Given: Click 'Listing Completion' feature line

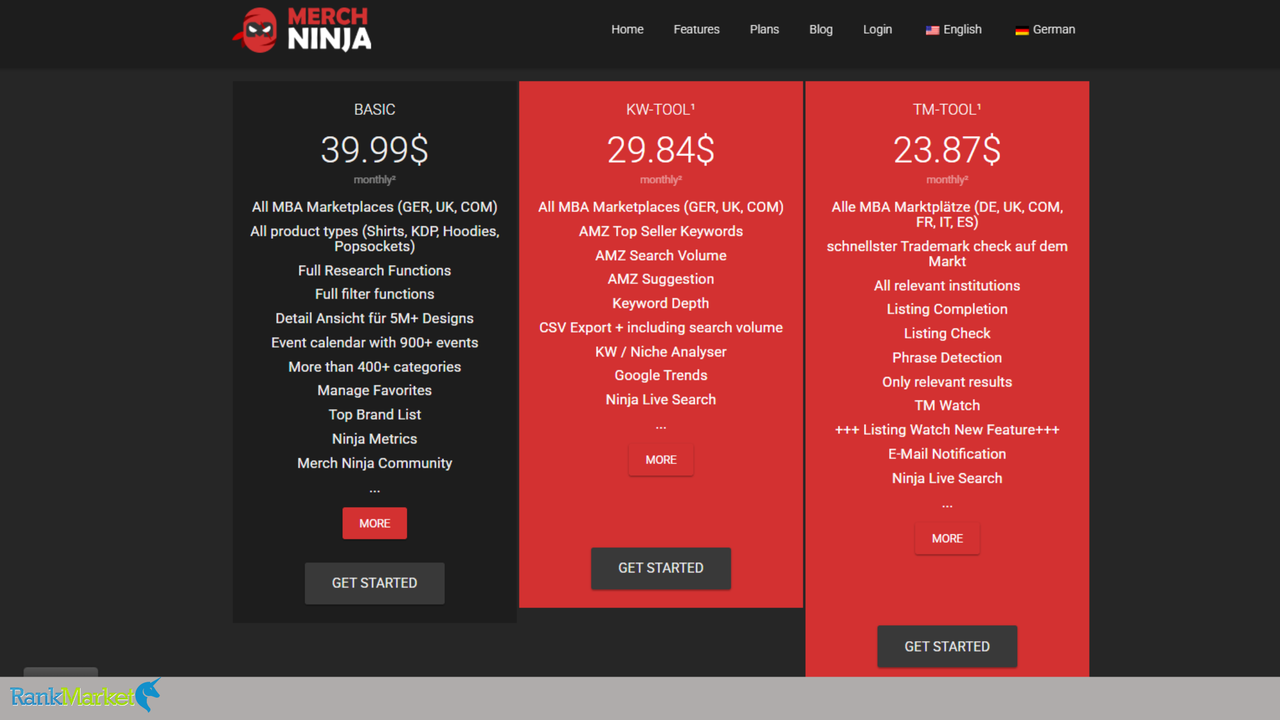Looking at the screenshot, I should 947,310.
